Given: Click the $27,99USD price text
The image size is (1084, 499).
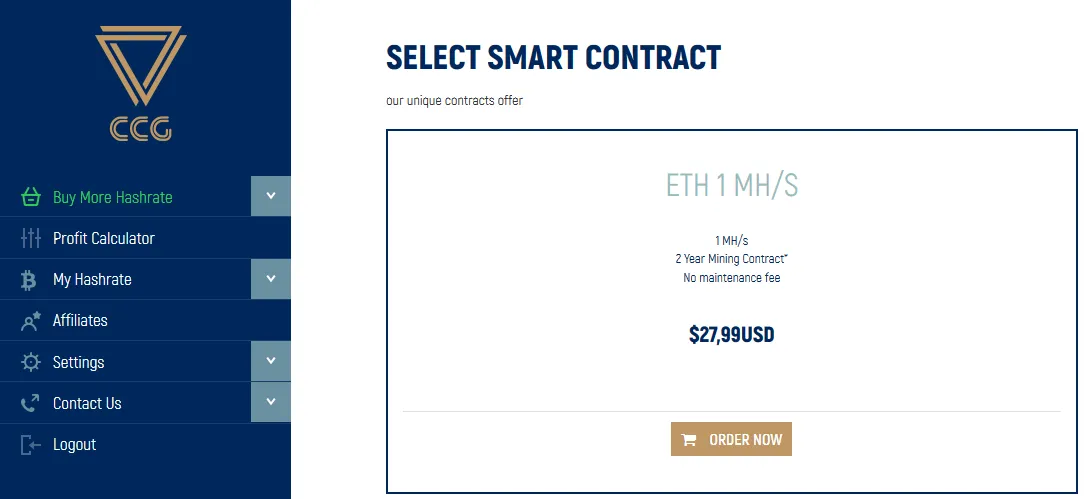Looking at the screenshot, I should coord(731,335).
